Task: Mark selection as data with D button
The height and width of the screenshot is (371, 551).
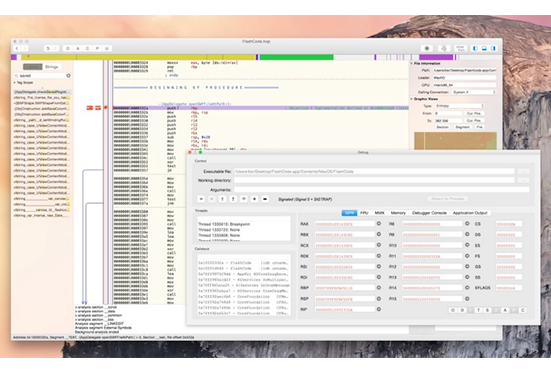Action: pyautogui.click(x=68, y=48)
